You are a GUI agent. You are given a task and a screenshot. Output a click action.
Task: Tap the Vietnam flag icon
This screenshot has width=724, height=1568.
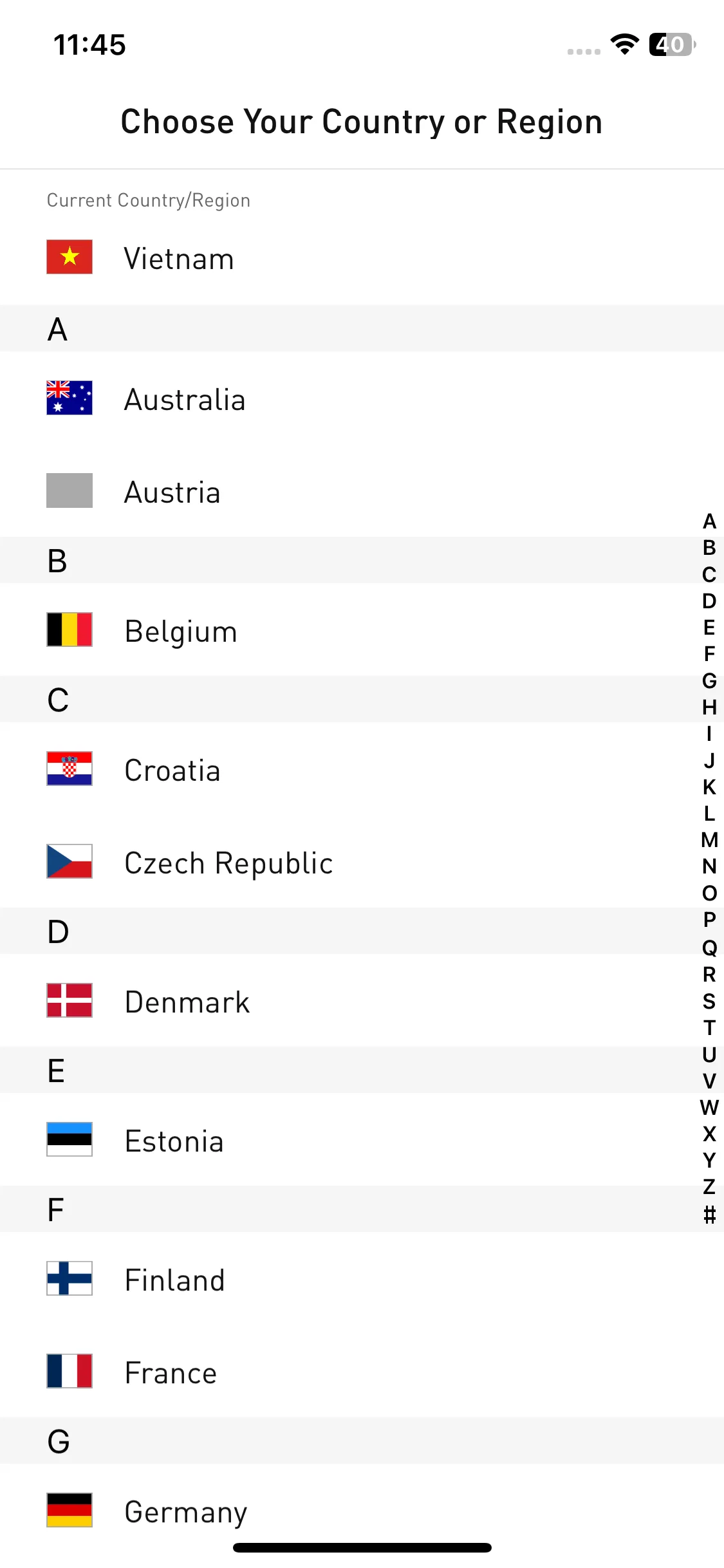click(x=70, y=257)
